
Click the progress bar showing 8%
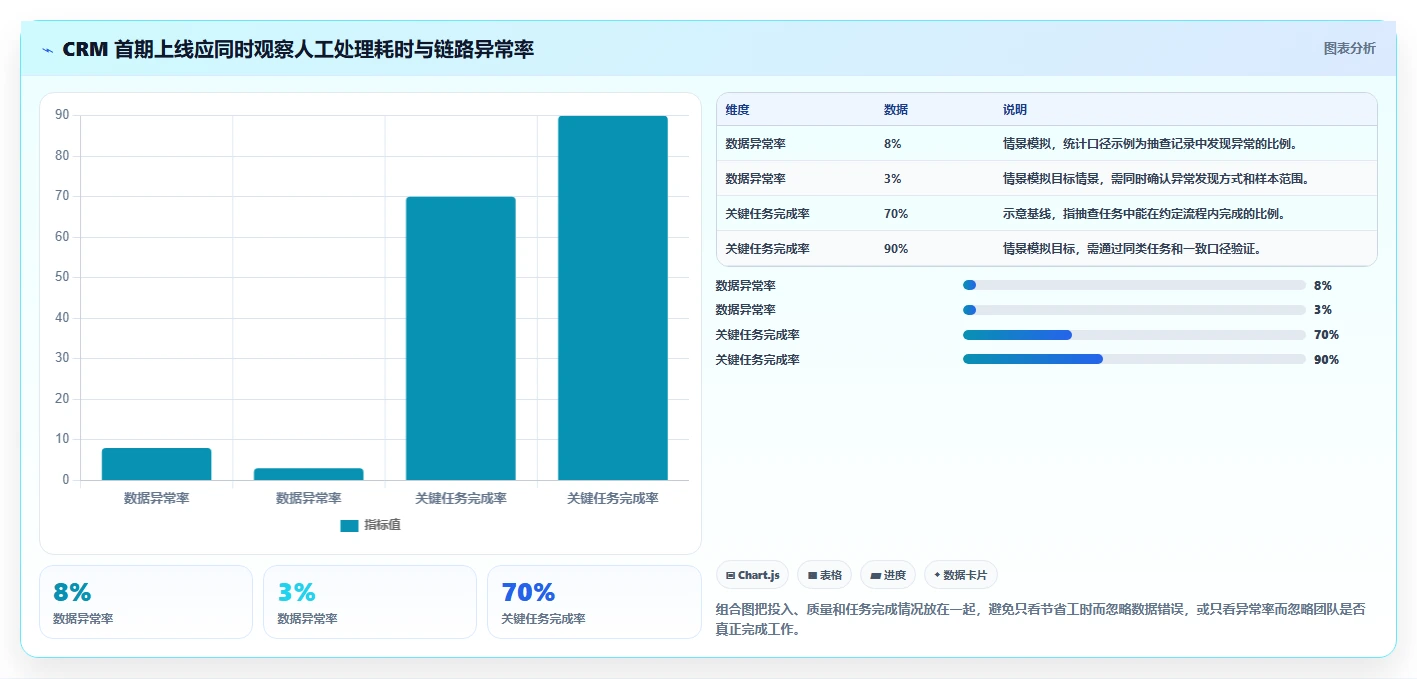[x=1134, y=285]
